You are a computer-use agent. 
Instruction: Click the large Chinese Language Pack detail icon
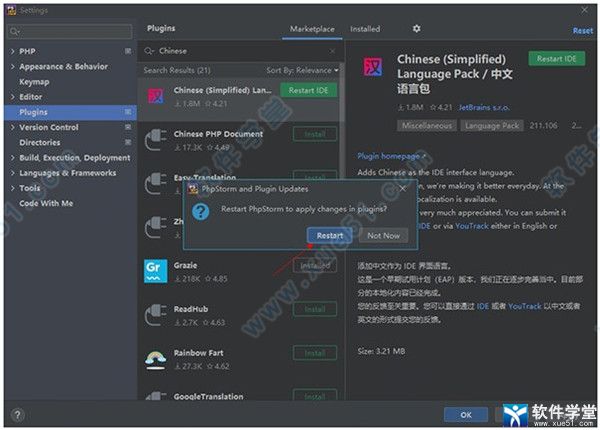tap(372, 67)
